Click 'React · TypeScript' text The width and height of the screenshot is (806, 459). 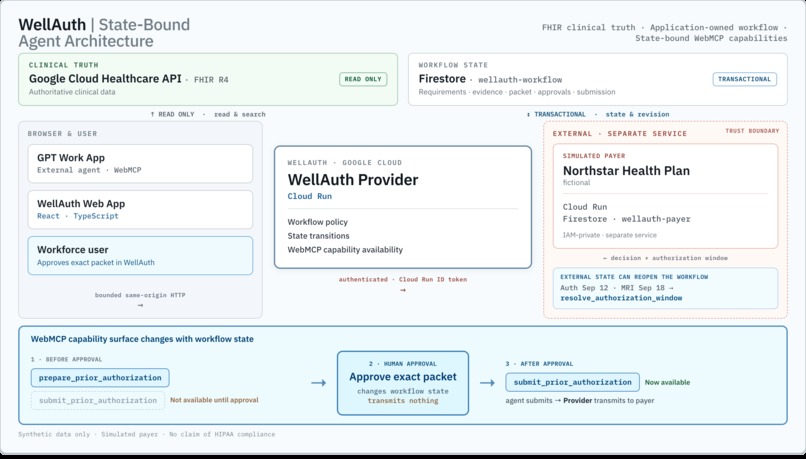point(78,216)
